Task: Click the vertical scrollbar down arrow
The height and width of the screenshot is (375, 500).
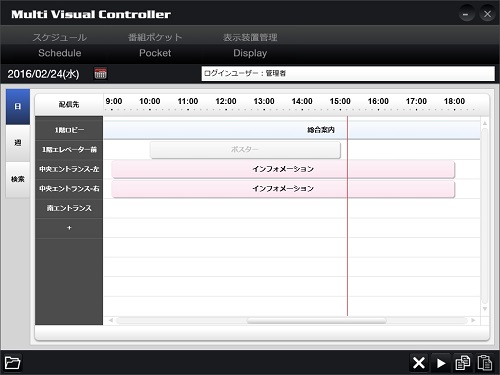Action: pos(485,309)
